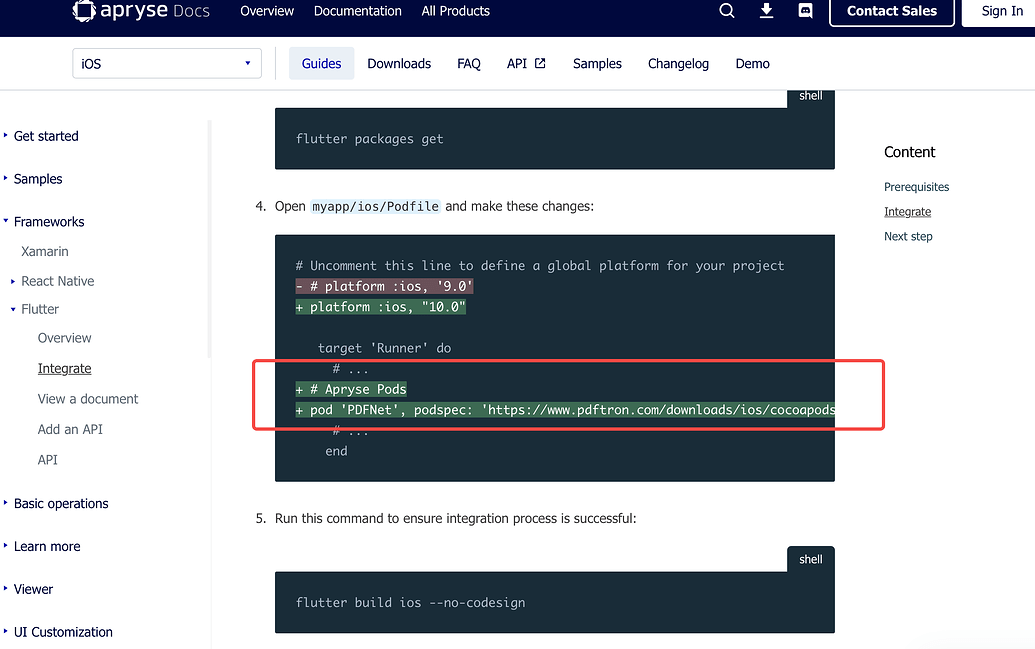Click the Contact Sales button
Image resolution: width=1035 pixels, height=649 pixels.
(892, 11)
